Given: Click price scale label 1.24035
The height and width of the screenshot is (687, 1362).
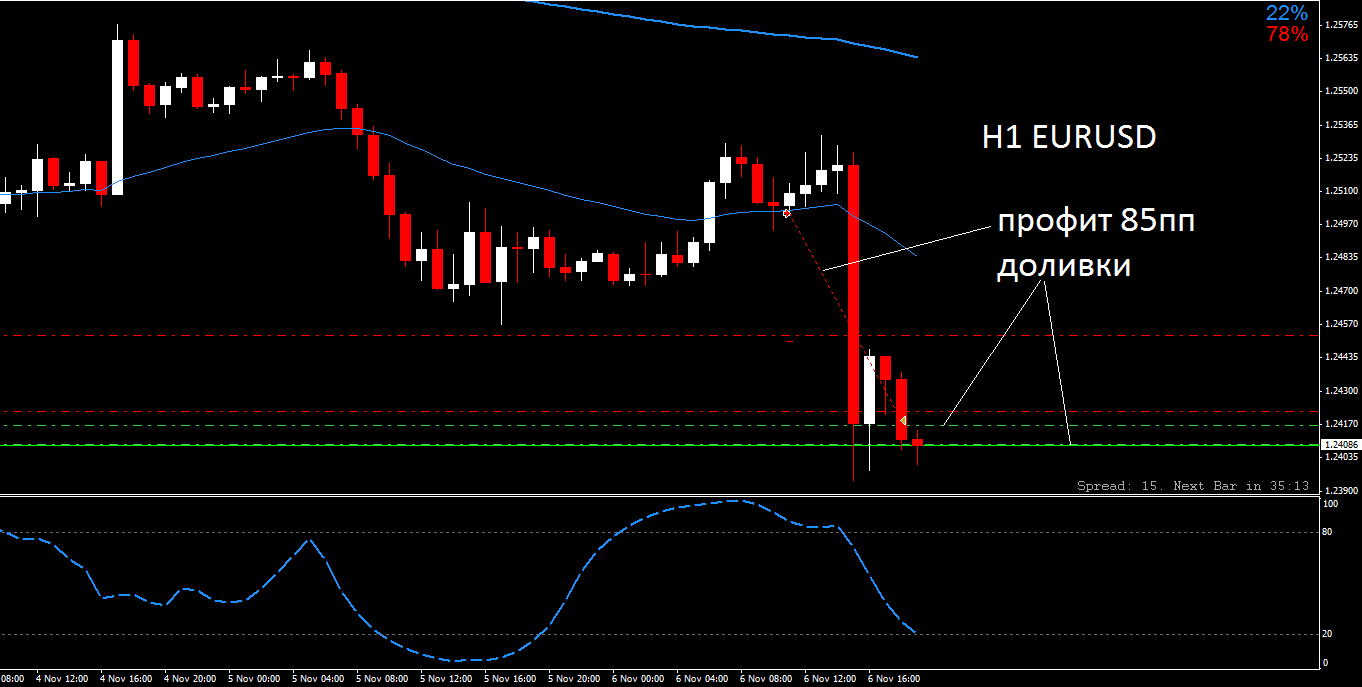Looking at the screenshot, I should (x=1340, y=457).
